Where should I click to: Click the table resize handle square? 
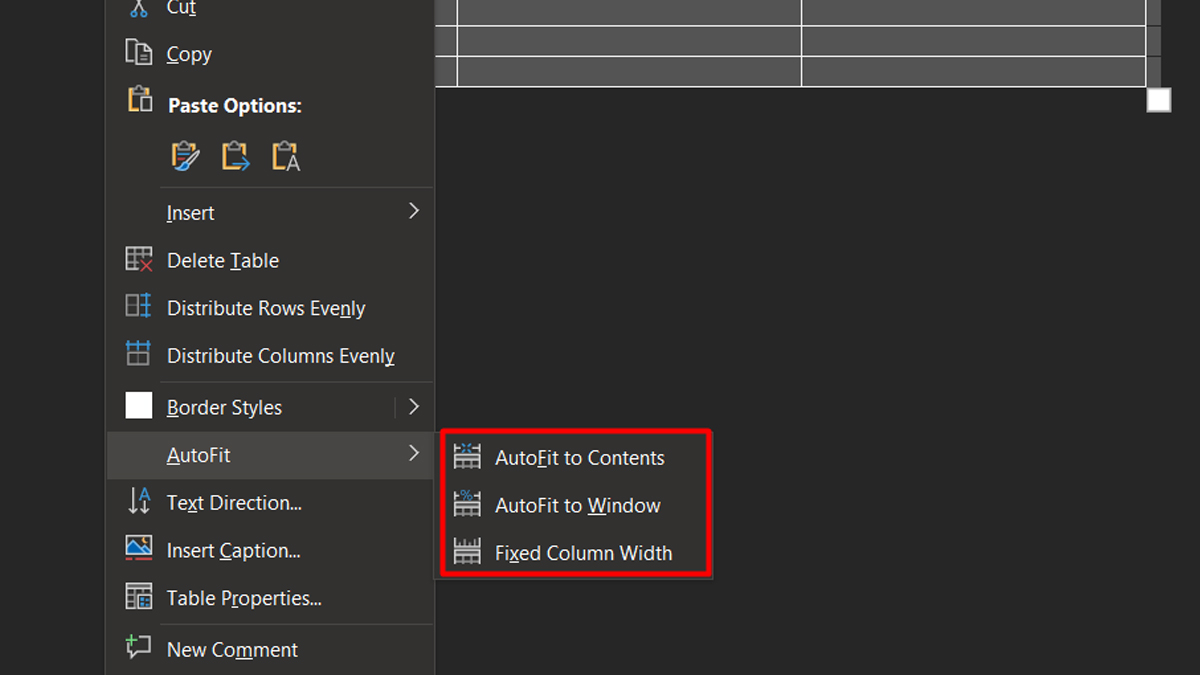click(1158, 100)
